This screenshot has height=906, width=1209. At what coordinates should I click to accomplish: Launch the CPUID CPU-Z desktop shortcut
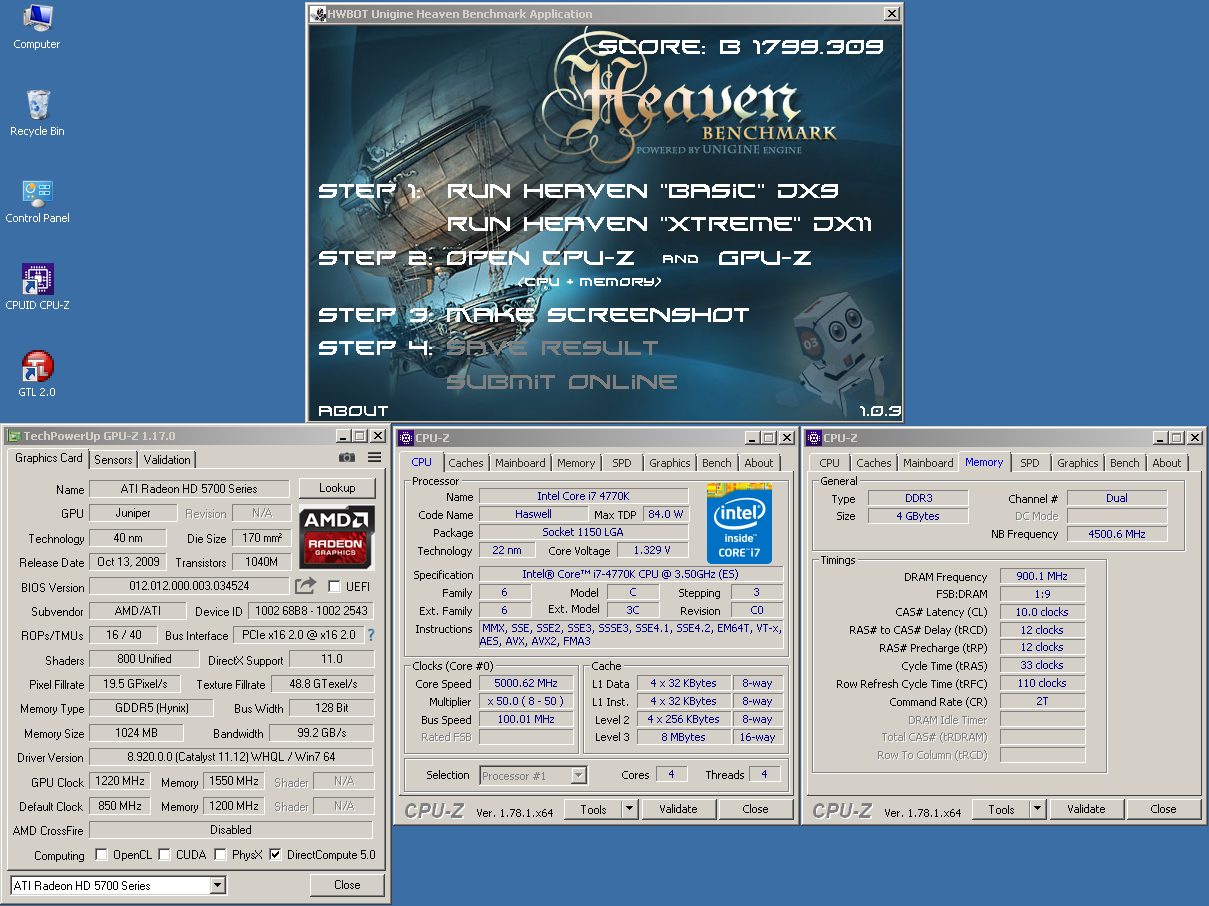tap(37, 287)
